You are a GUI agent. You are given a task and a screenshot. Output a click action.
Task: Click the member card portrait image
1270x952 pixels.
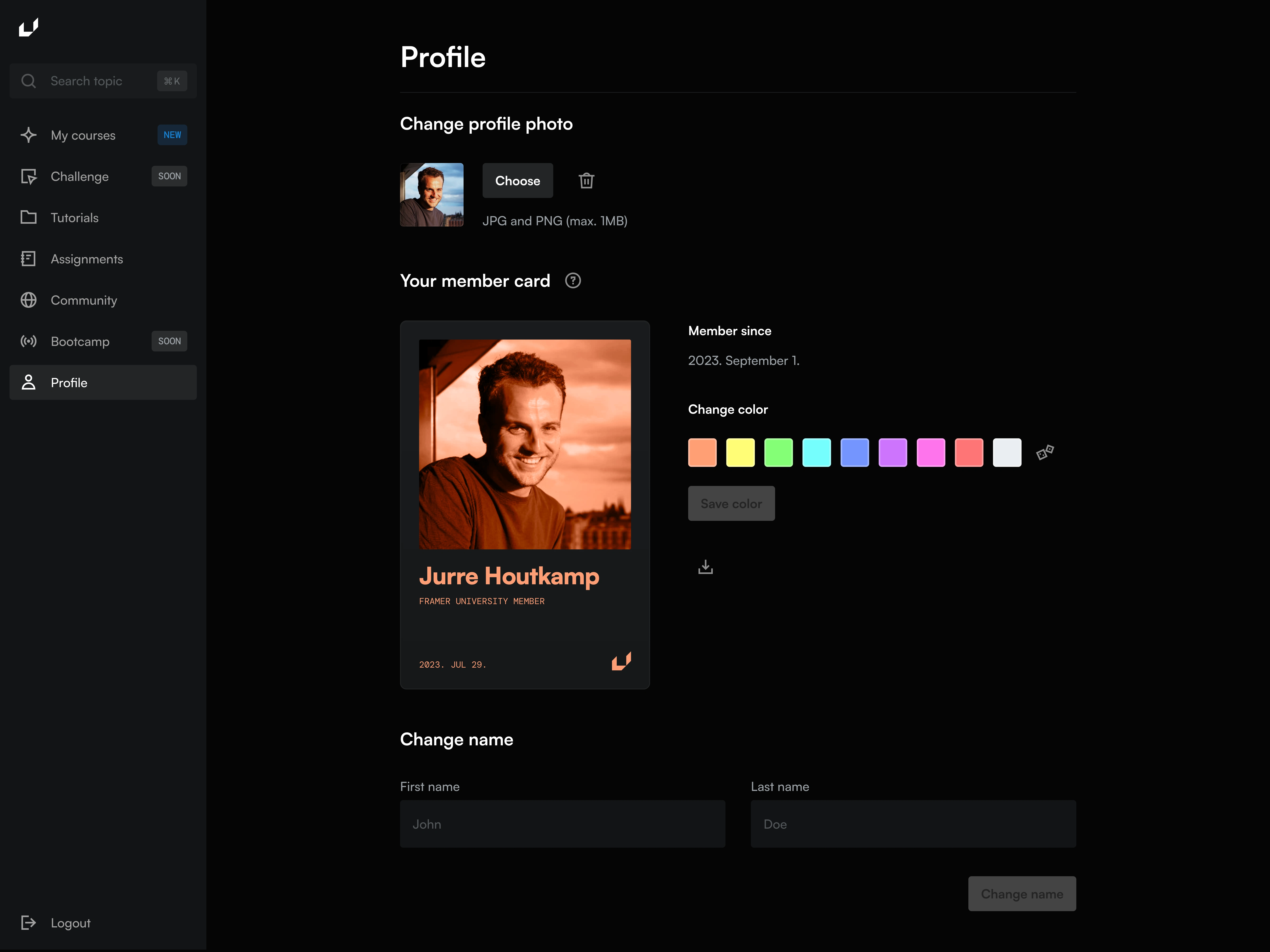click(525, 444)
